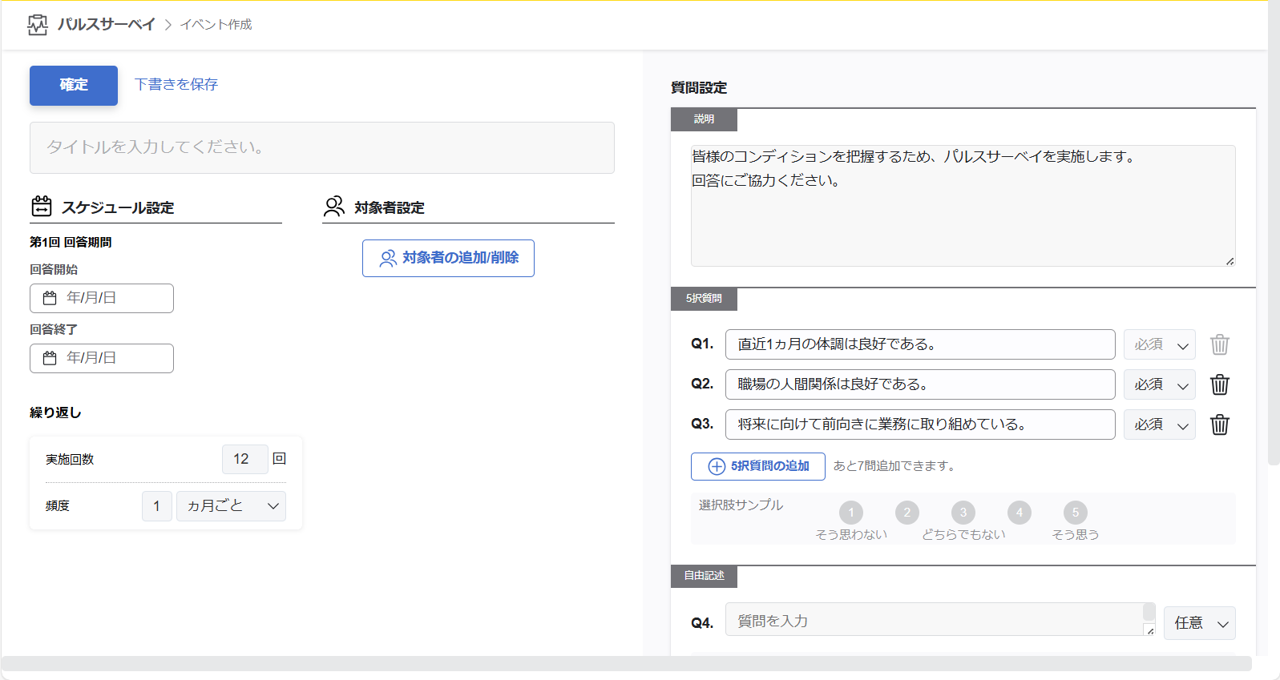Click the frequency number field showing 1
1280x680 pixels.
(x=157, y=506)
